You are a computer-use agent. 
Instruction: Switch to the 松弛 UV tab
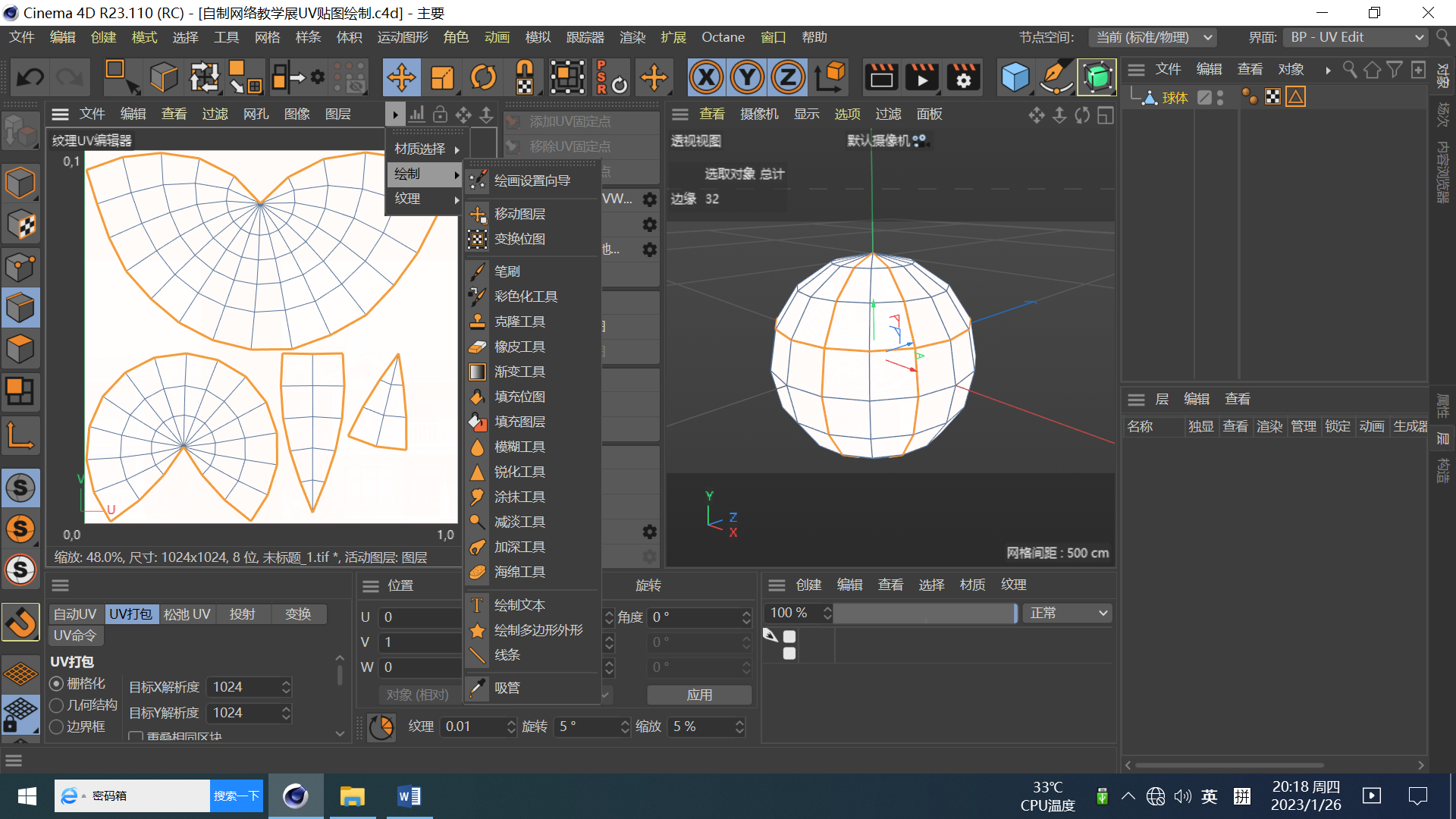[187, 614]
